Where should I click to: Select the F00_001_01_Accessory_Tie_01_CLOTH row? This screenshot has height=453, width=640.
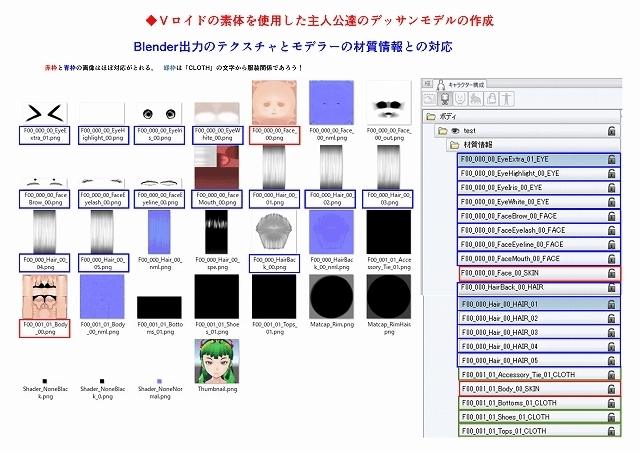[540, 375]
